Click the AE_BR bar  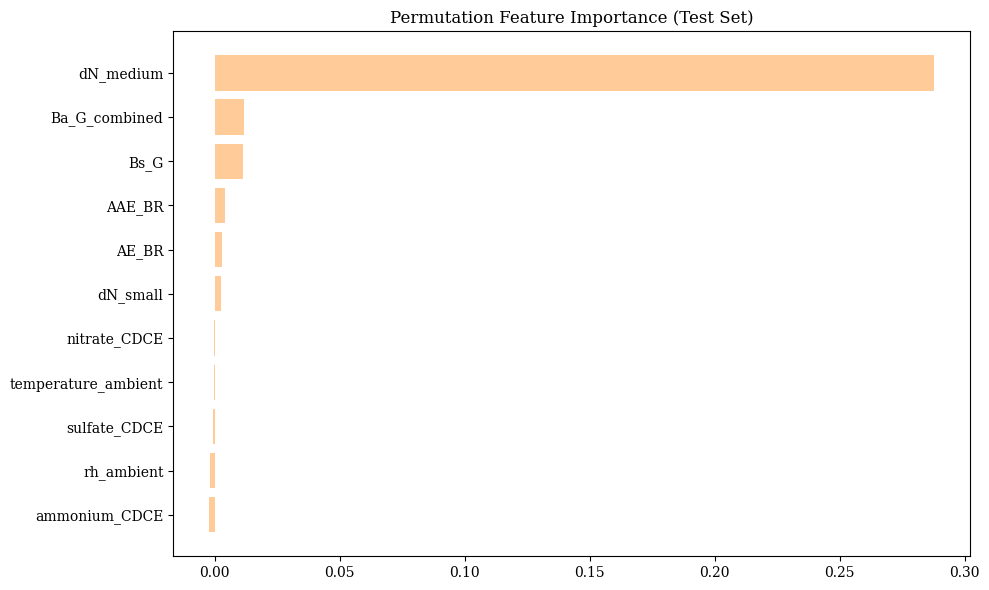[218, 250]
